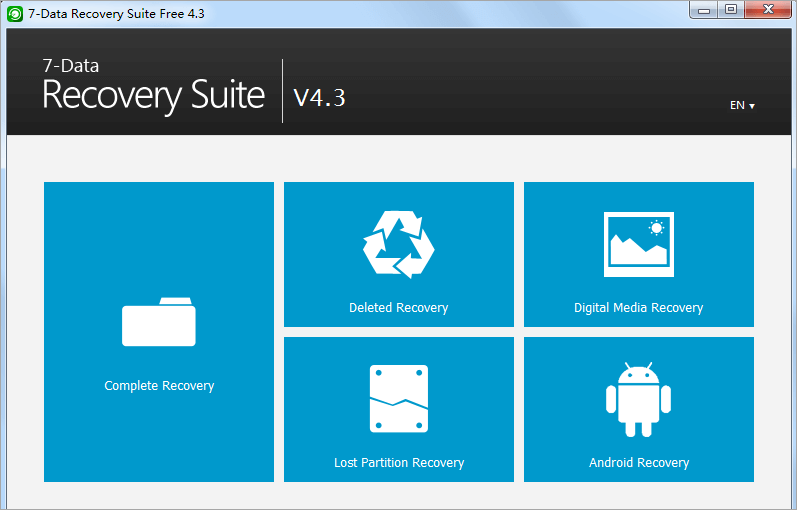797x510 pixels.
Task: Open the EN language dropdown
Action: pyautogui.click(x=737, y=105)
